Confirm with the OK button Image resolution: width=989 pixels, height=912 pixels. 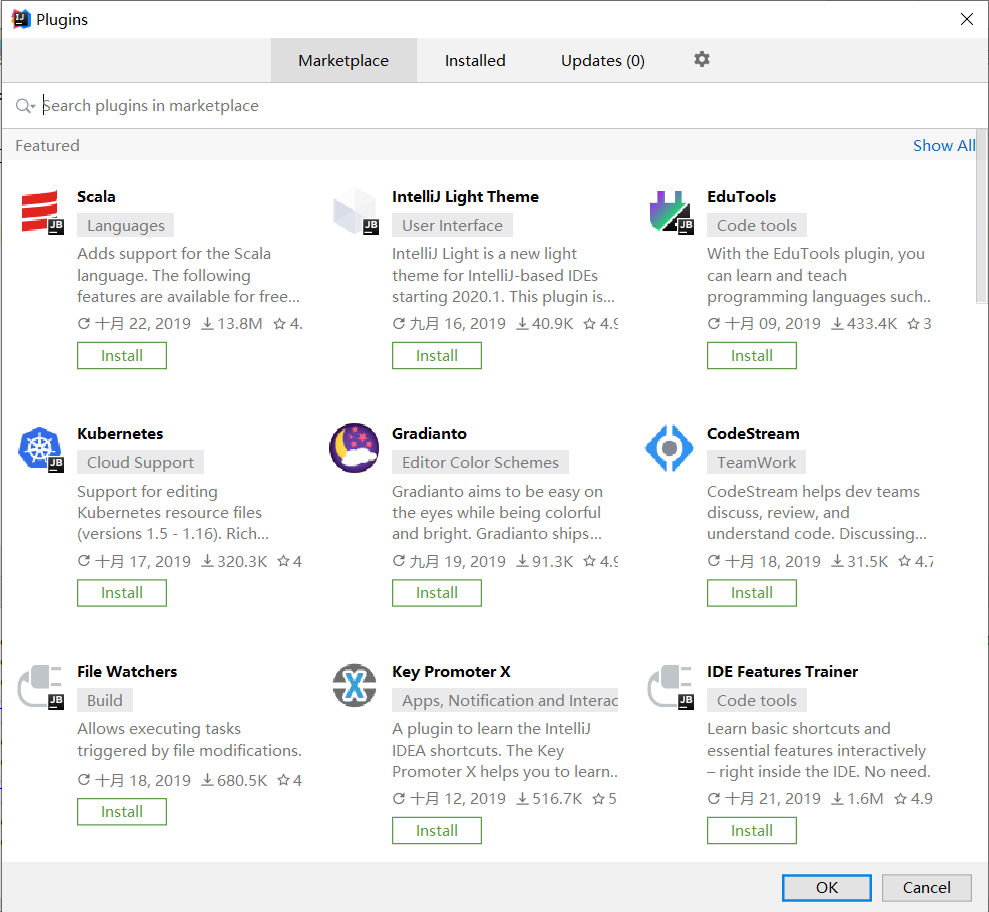point(826,888)
